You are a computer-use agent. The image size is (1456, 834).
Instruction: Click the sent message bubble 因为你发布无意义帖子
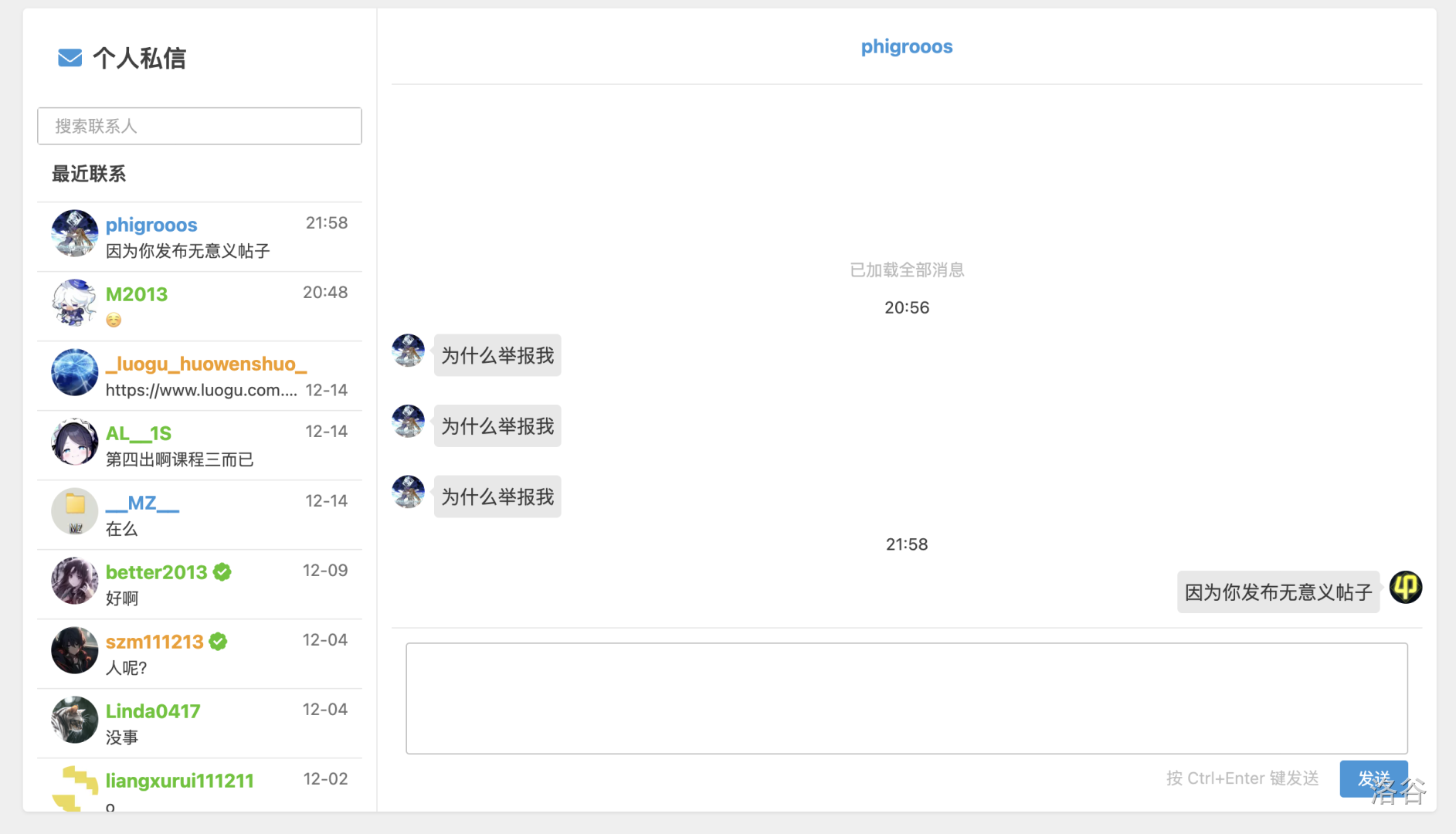[1278, 592]
